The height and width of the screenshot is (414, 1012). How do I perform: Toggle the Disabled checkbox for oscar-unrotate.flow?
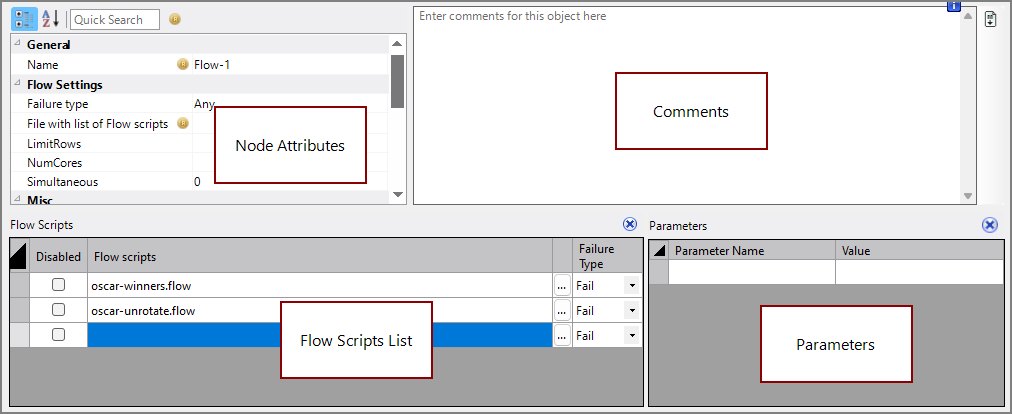pos(58,310)
